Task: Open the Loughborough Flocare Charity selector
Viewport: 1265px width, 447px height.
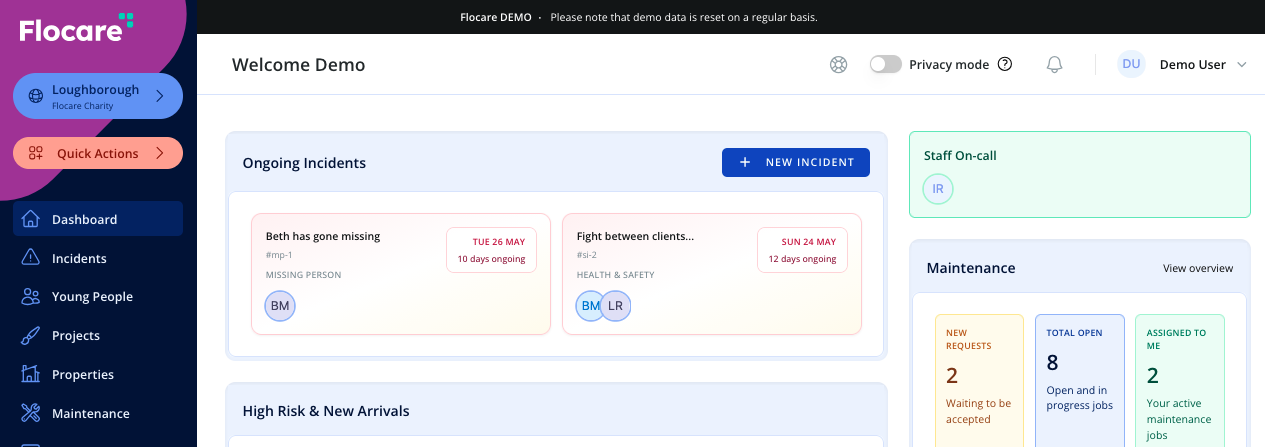Action: (x=98, y=96)
